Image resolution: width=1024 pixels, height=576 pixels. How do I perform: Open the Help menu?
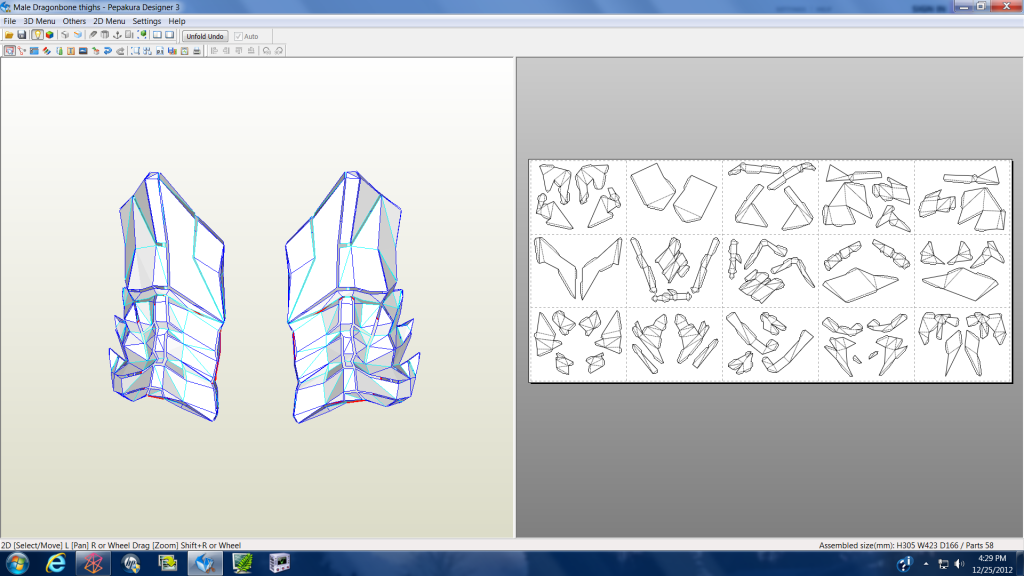[x=176, y=21]
